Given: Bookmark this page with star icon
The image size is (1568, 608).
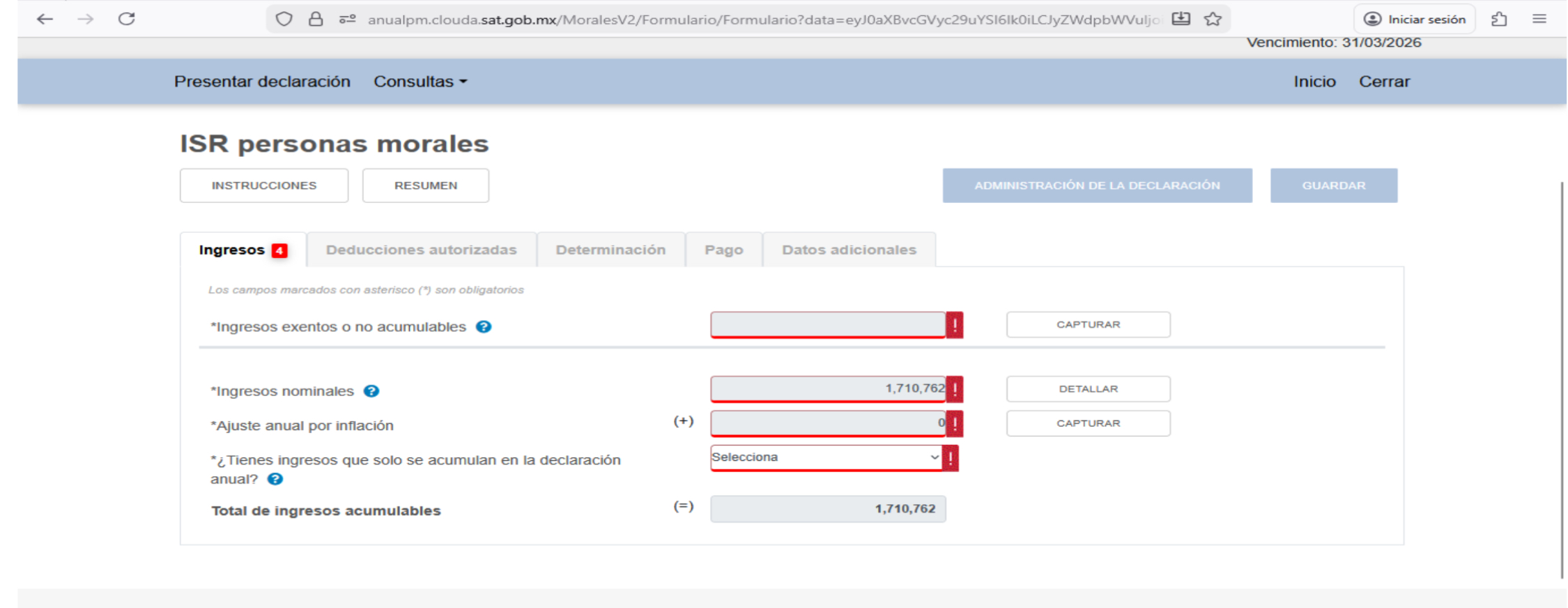Looking at the screenshot, I should pos(1213,19).
